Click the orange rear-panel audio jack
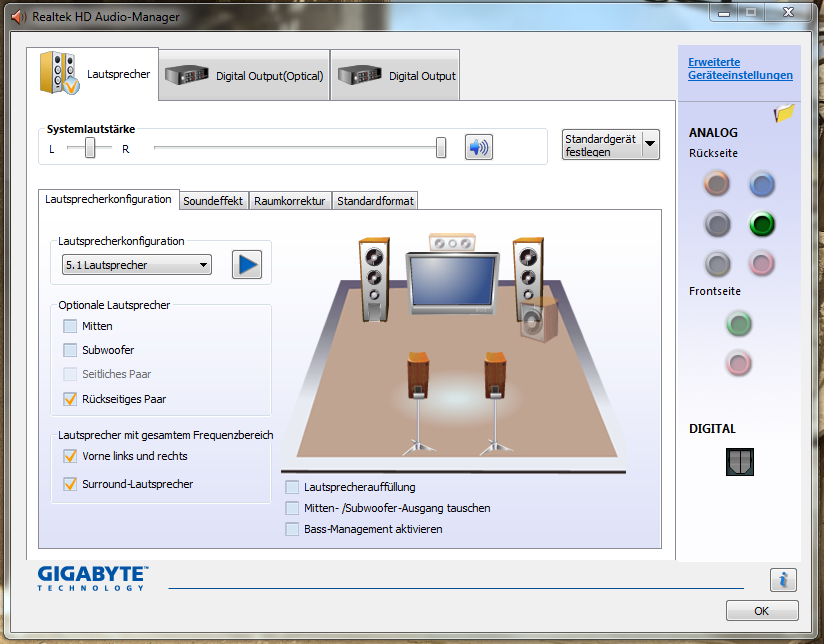 (x=717, y=184)
